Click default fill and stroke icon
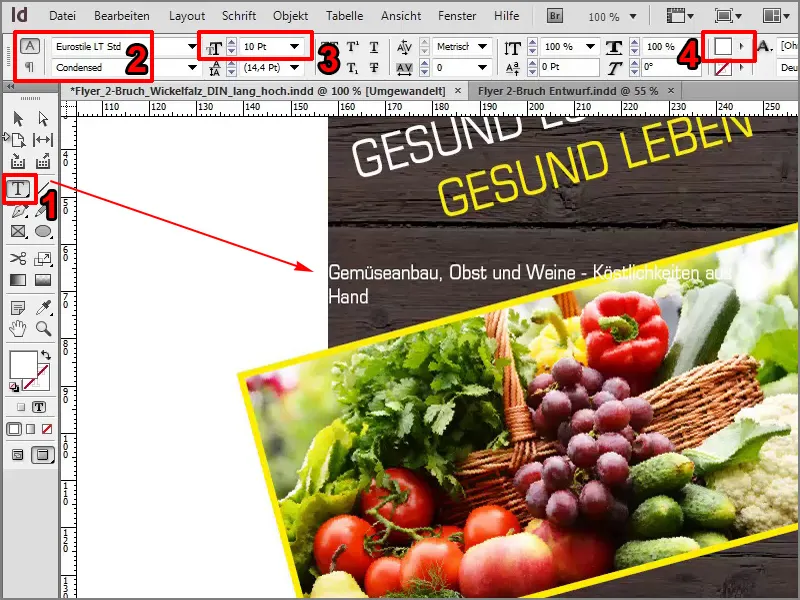Viewport: 800px width, 600px height. point(14,388)
